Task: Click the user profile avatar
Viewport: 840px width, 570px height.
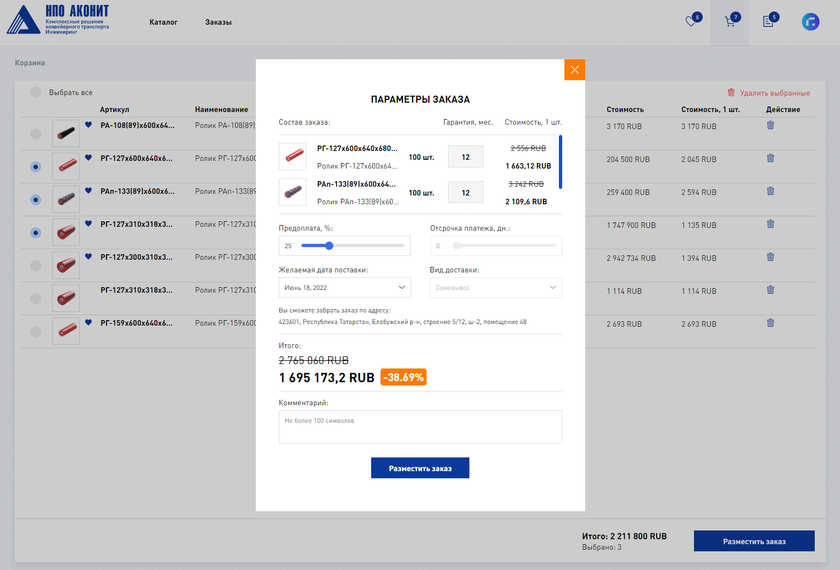Action: pyautogui.click(x=810, y=21)
